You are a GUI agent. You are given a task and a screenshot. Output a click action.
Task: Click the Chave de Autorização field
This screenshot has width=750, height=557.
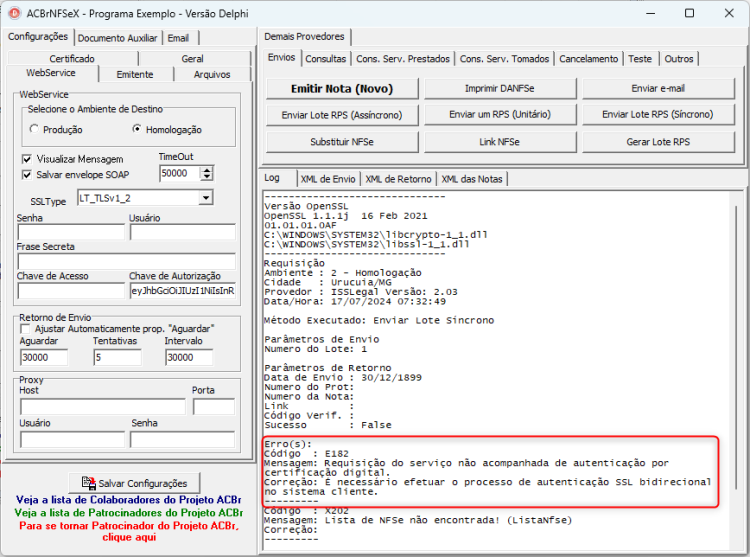coord(182,291)
